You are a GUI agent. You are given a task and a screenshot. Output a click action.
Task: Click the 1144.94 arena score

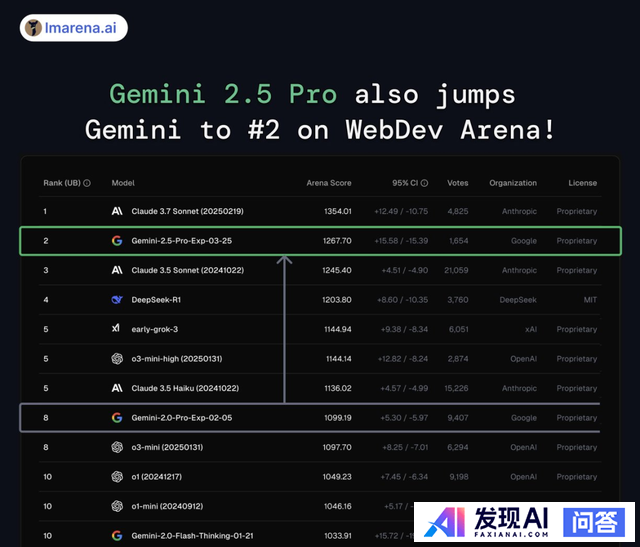click(338, 329)
